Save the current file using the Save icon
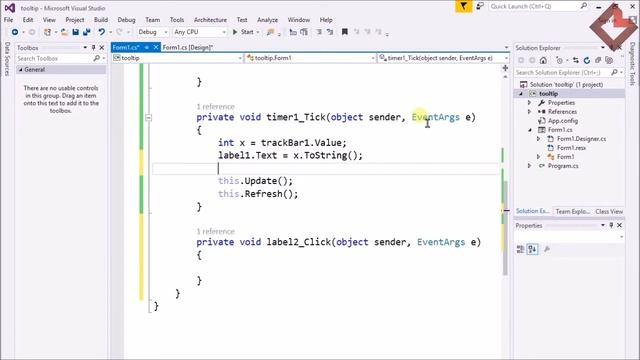The height and width of the screenshot is (360, 640). [76, 32]
